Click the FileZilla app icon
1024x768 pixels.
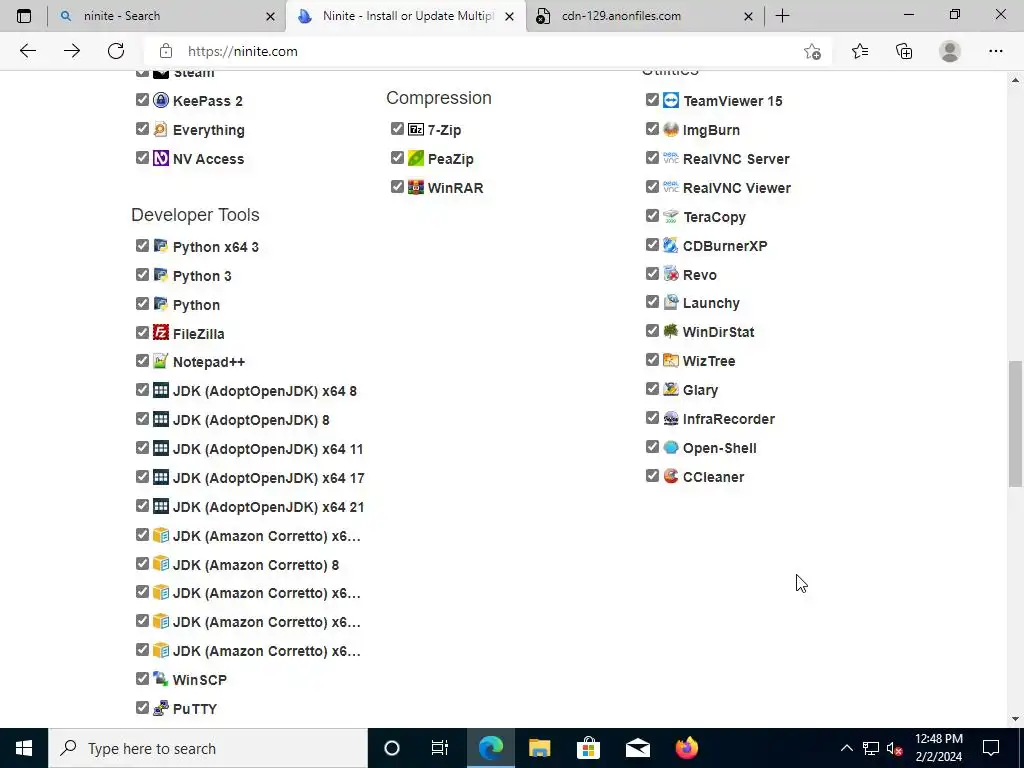pos(161,332)
